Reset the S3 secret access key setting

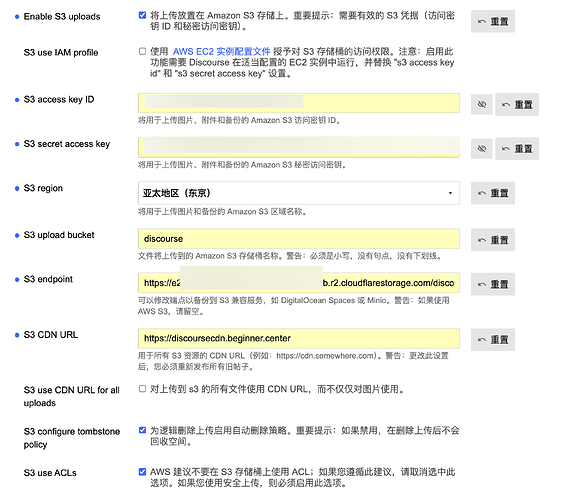click(517, 148)
